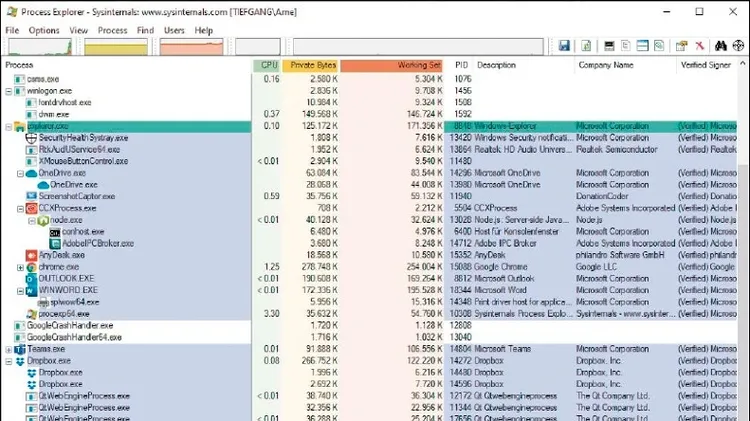Click the parent OneDrive.exe cloud icon

point(31,173)
